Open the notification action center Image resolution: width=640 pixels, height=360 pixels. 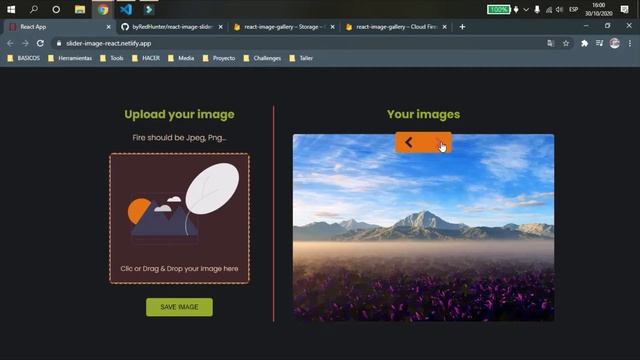coord(624,9)
